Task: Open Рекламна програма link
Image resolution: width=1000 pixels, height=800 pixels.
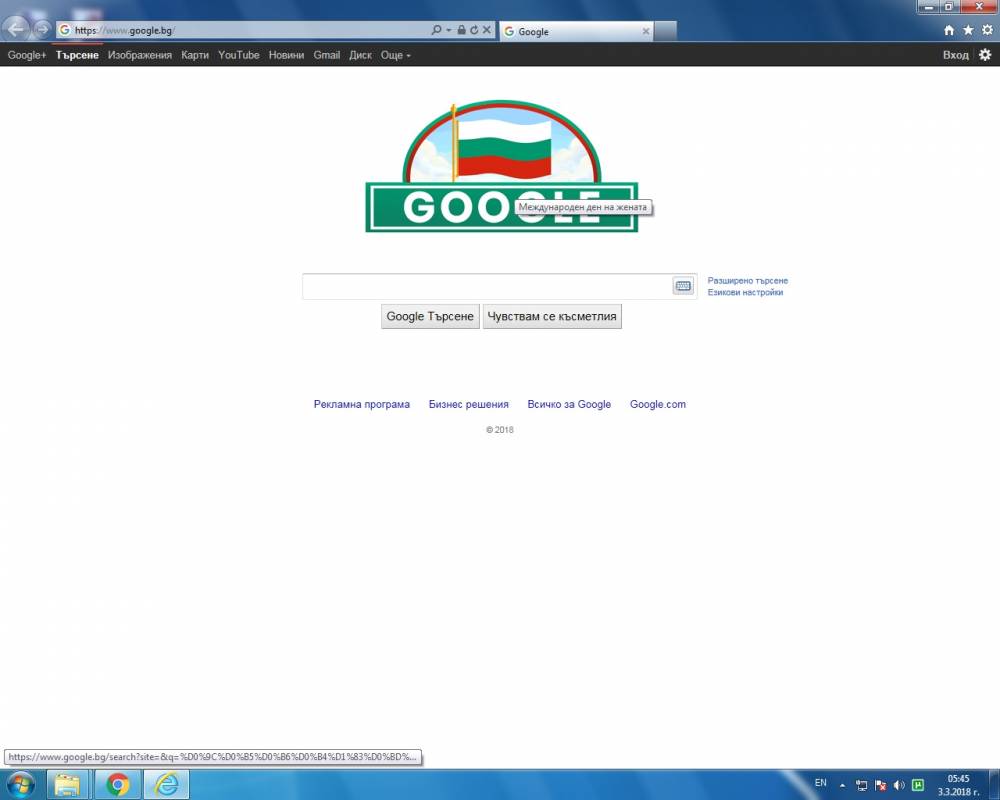Action: (x=362, y=404)
